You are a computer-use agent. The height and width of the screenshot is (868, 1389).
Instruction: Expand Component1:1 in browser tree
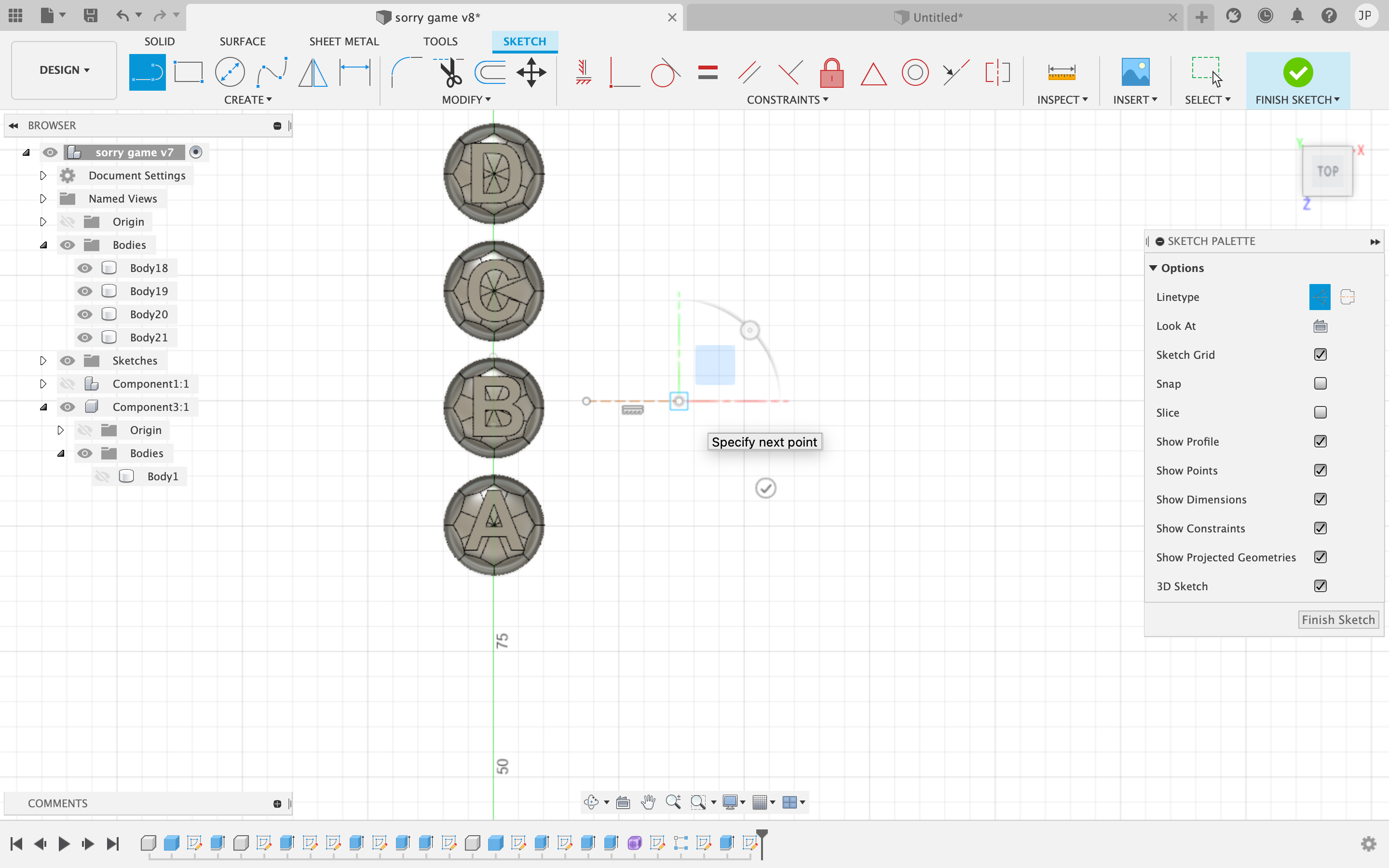[x=43, y=384]
